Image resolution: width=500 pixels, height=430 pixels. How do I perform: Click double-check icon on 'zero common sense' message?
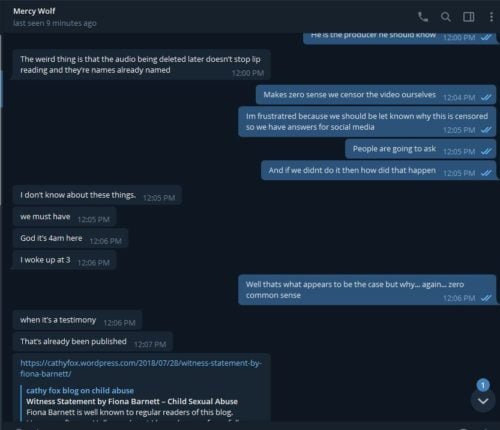[x=486, y=298]
